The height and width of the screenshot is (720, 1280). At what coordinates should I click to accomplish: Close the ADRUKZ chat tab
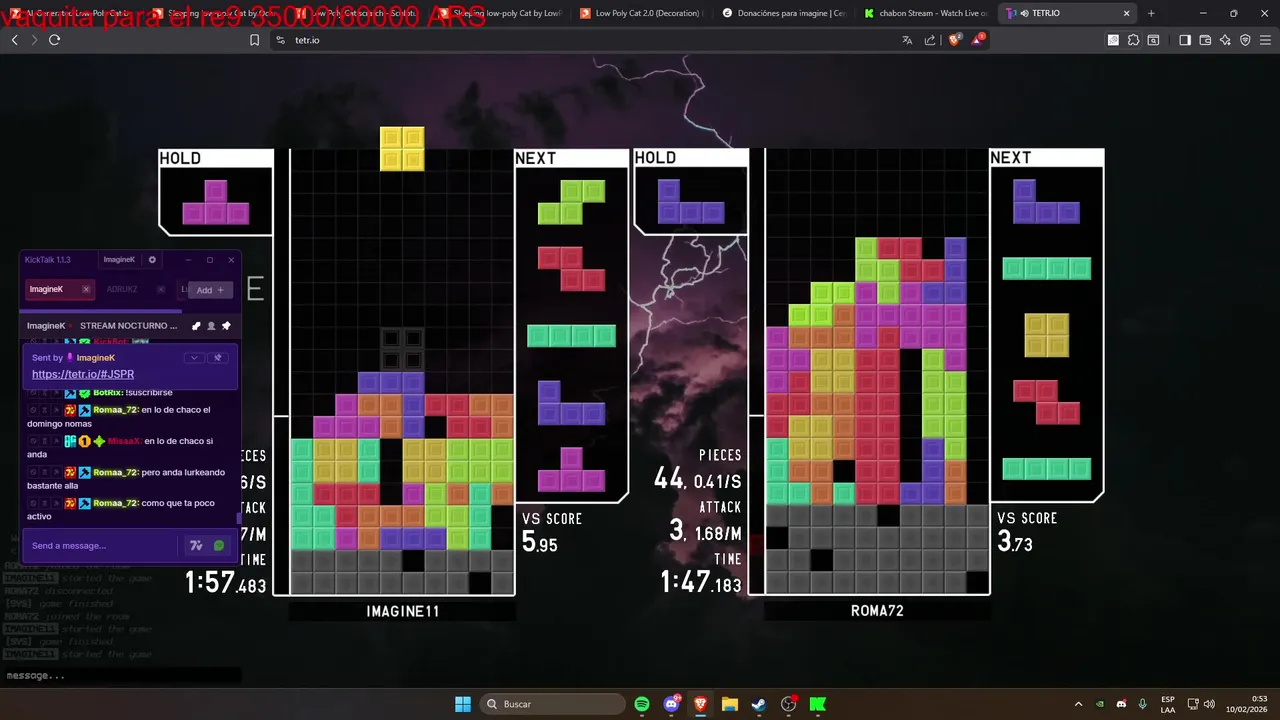tap(161, 290)
